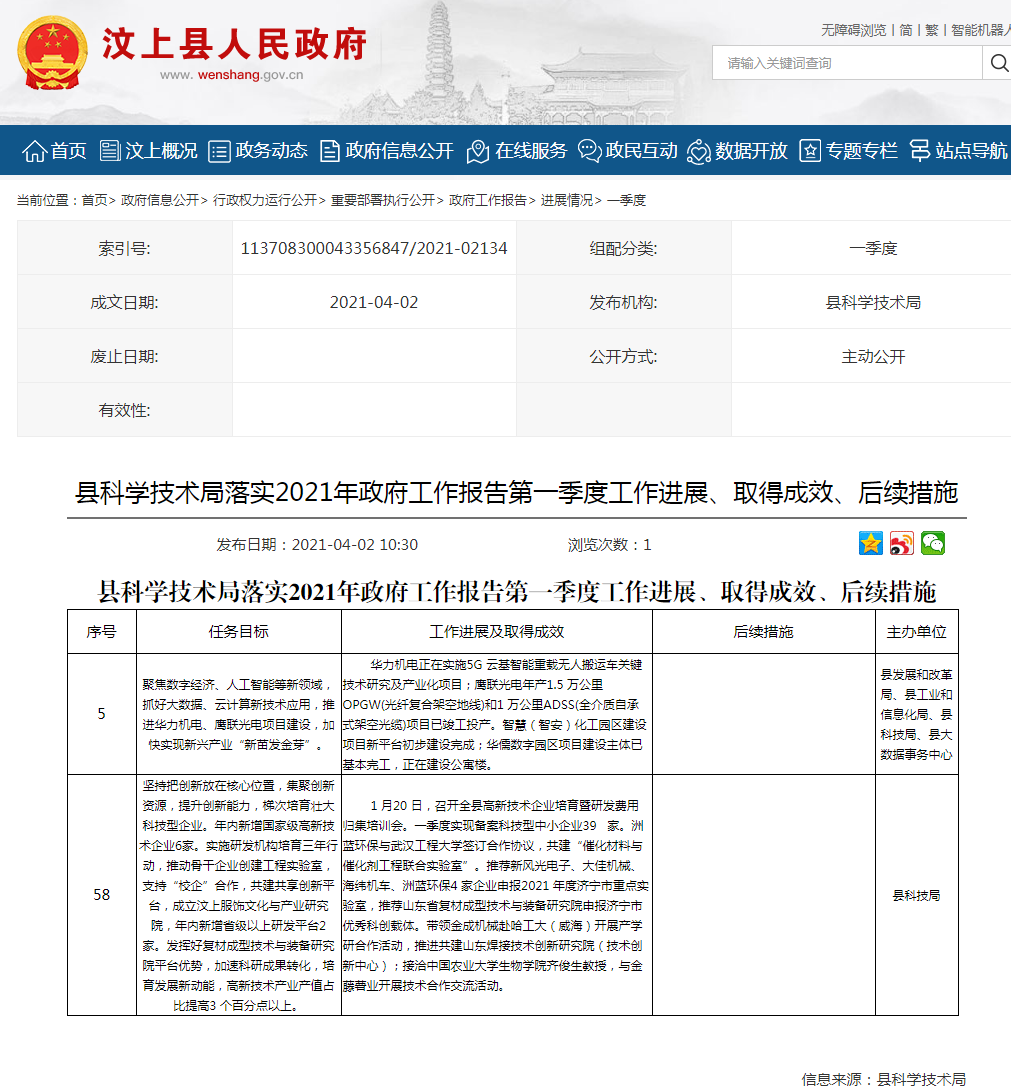
Task: Open the 在线服务 menu item
Action: [531, 151]
